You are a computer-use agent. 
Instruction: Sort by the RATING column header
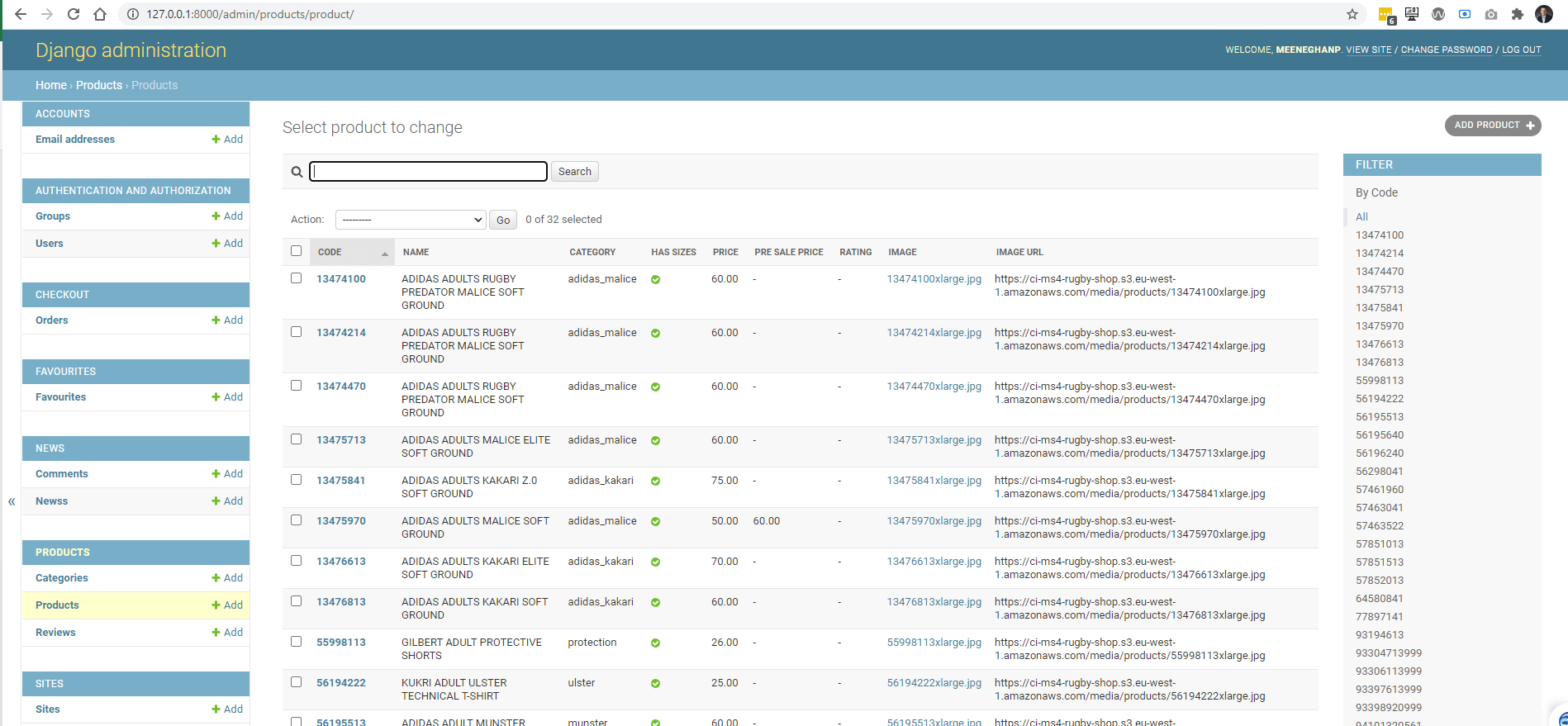[856, 253]
